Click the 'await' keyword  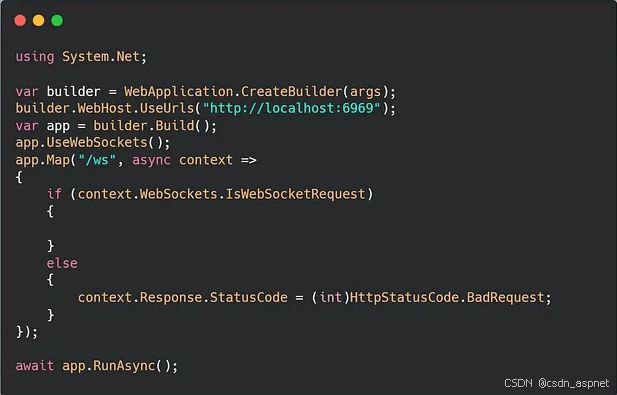click(x=35, y=366)
